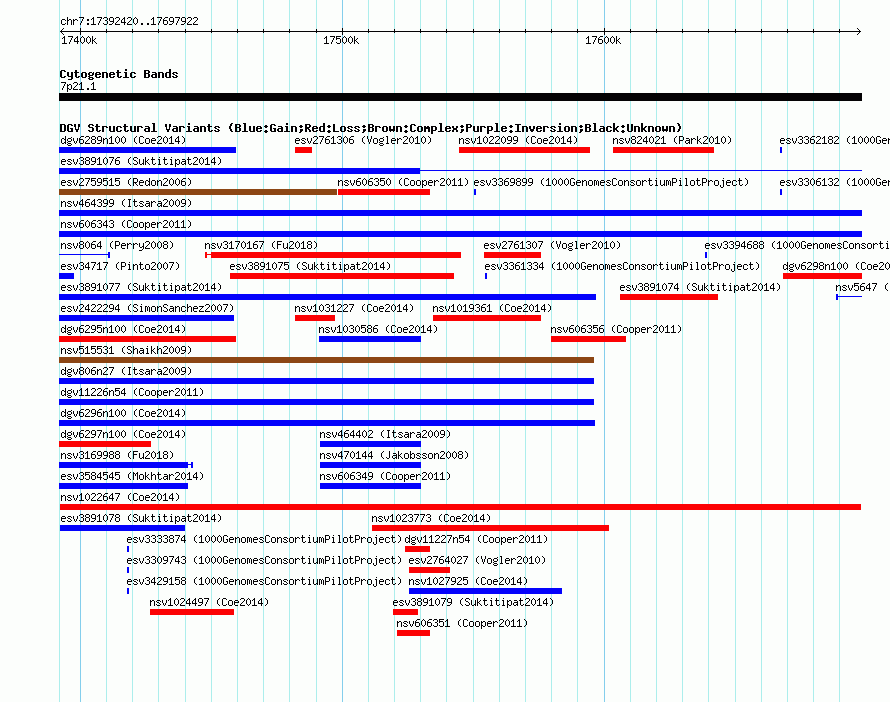Open nsv1019361 (Coe2014) variant
890x702 pixels.
tap(492, 308)
